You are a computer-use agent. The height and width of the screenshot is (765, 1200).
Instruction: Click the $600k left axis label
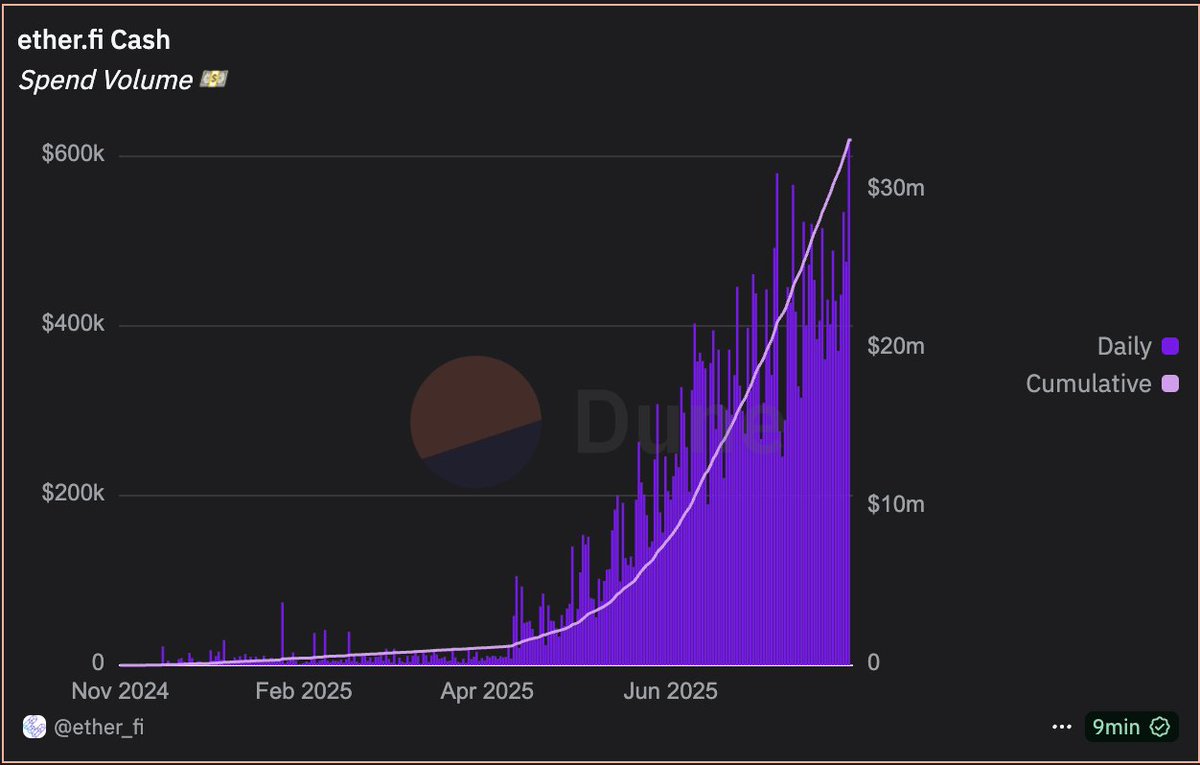[x=71, y=155]
